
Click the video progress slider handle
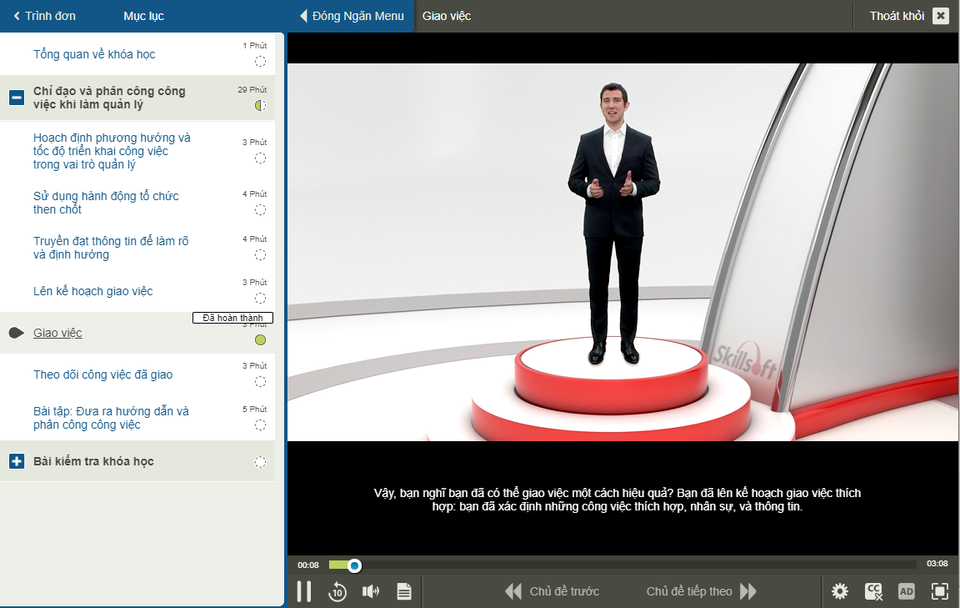click(x=355, y=566)
